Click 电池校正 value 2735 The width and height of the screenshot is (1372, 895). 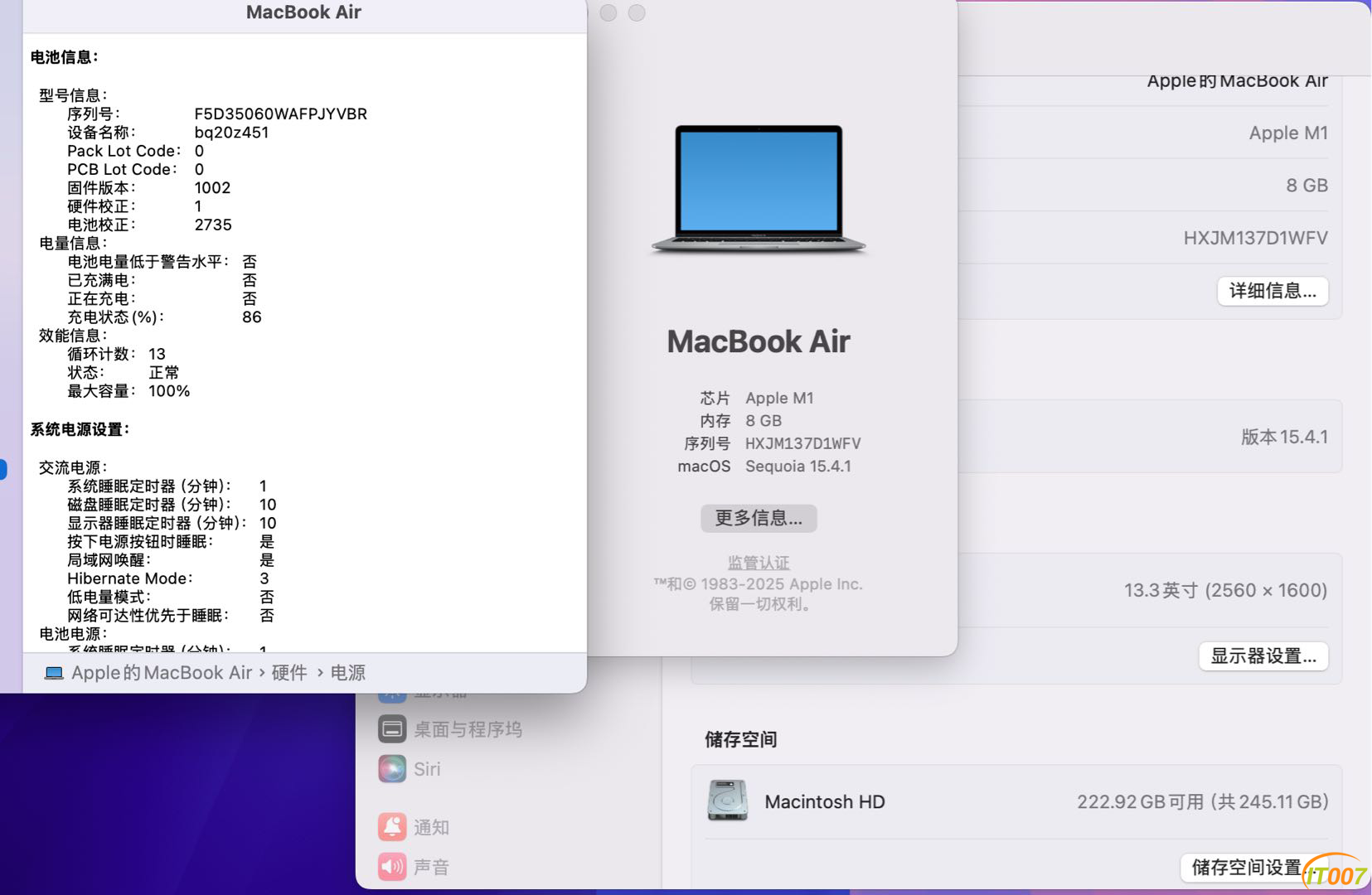[213, 225]
